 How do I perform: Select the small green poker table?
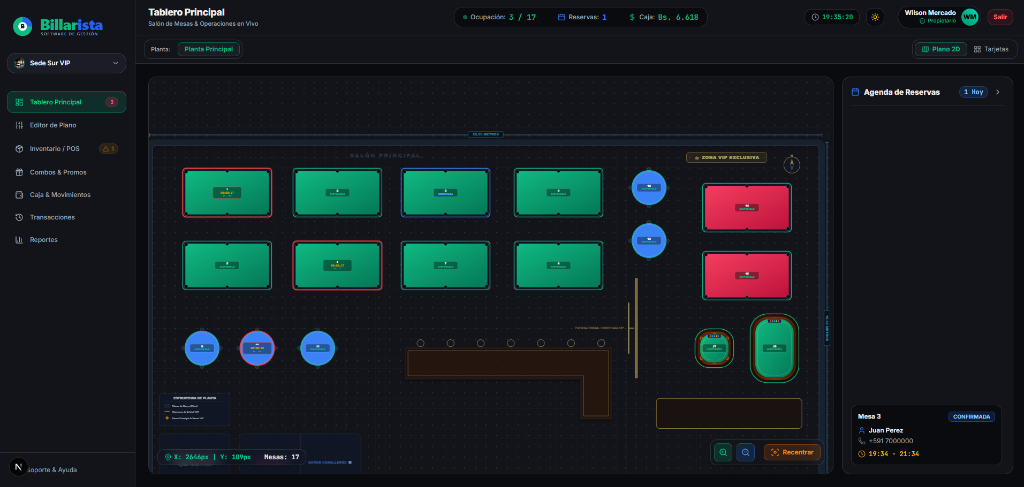pyautogui.click(x=714, y=348)
